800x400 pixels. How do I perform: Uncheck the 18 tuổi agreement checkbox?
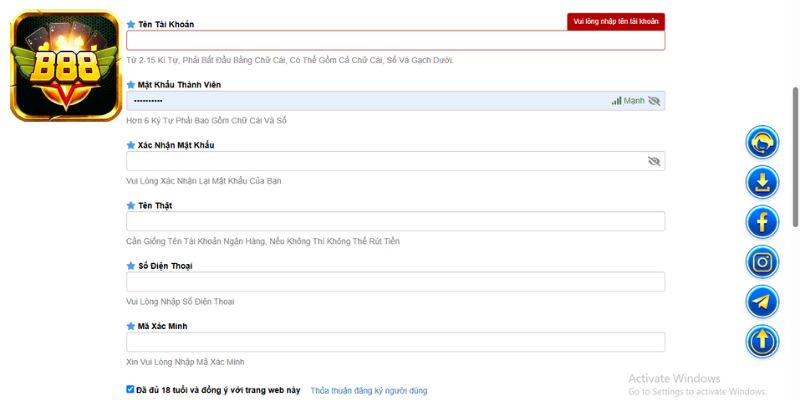pos(130,389)
